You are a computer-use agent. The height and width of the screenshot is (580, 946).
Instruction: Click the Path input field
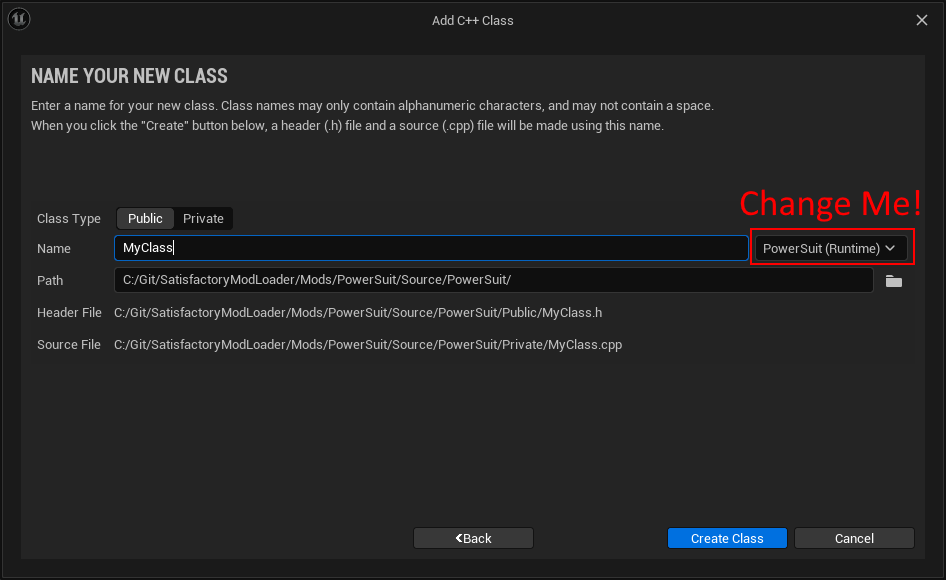(x=494, y=280)
